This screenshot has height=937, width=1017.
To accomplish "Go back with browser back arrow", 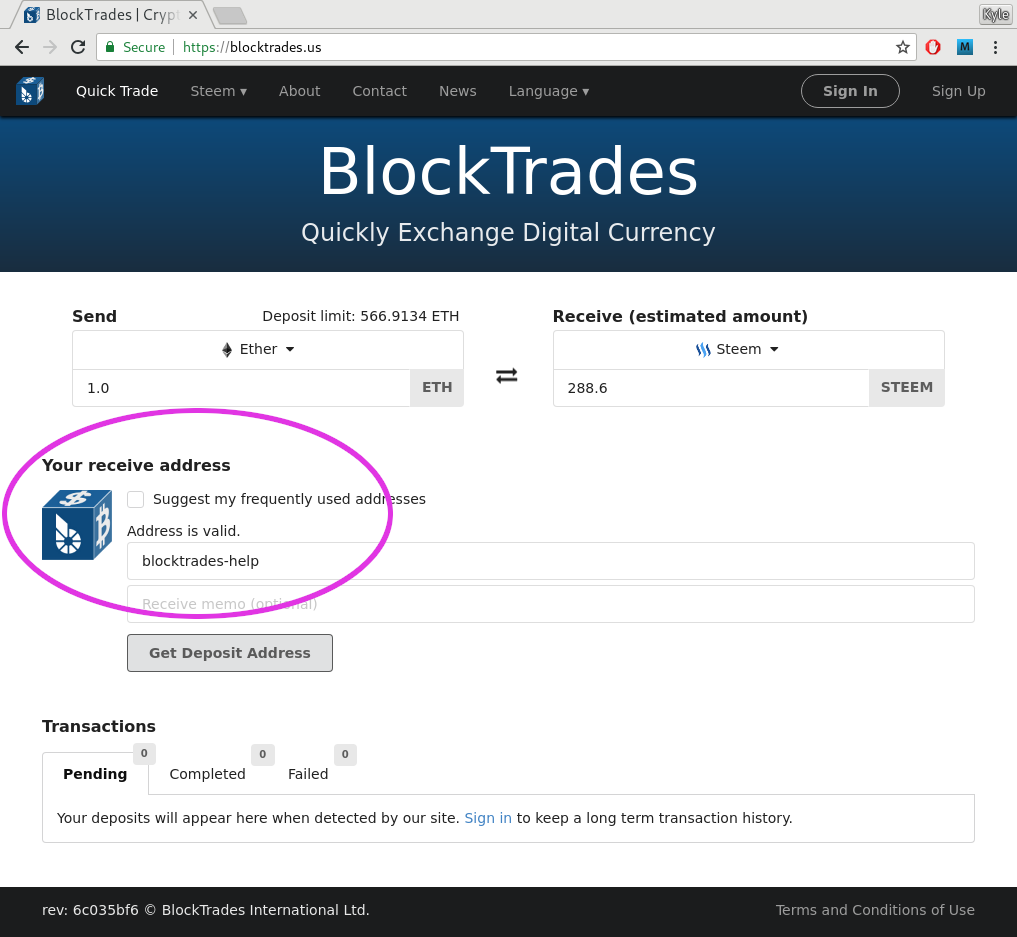I will (22, 47).
